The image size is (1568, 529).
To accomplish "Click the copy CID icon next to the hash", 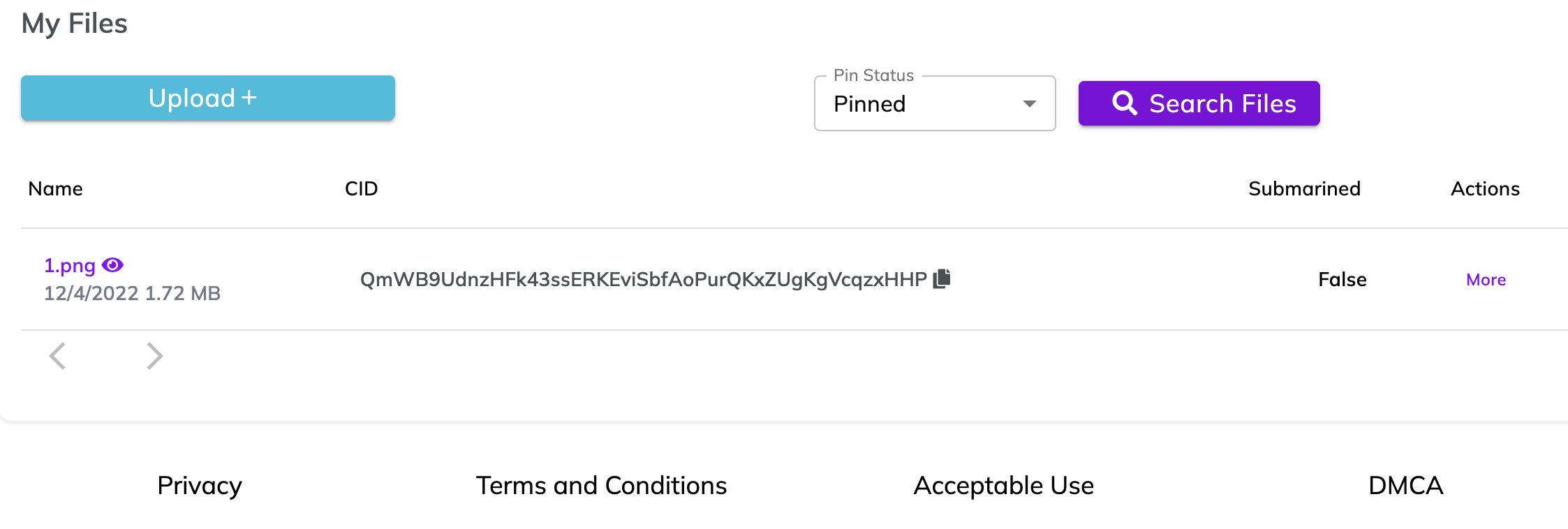I will click(x=942, y=278).
